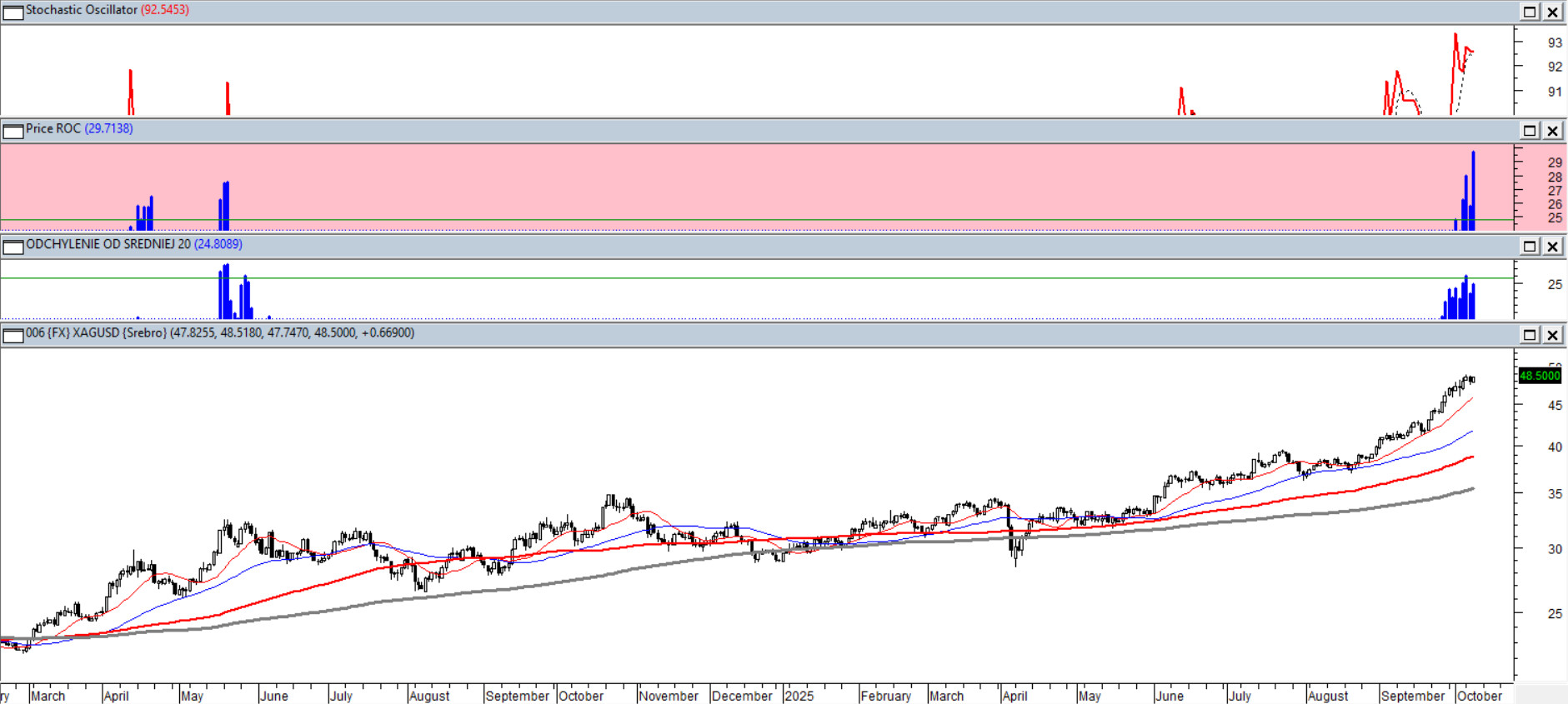
Task: Click the green 48.5000 price label
Action: click(x=1539, y=376)
